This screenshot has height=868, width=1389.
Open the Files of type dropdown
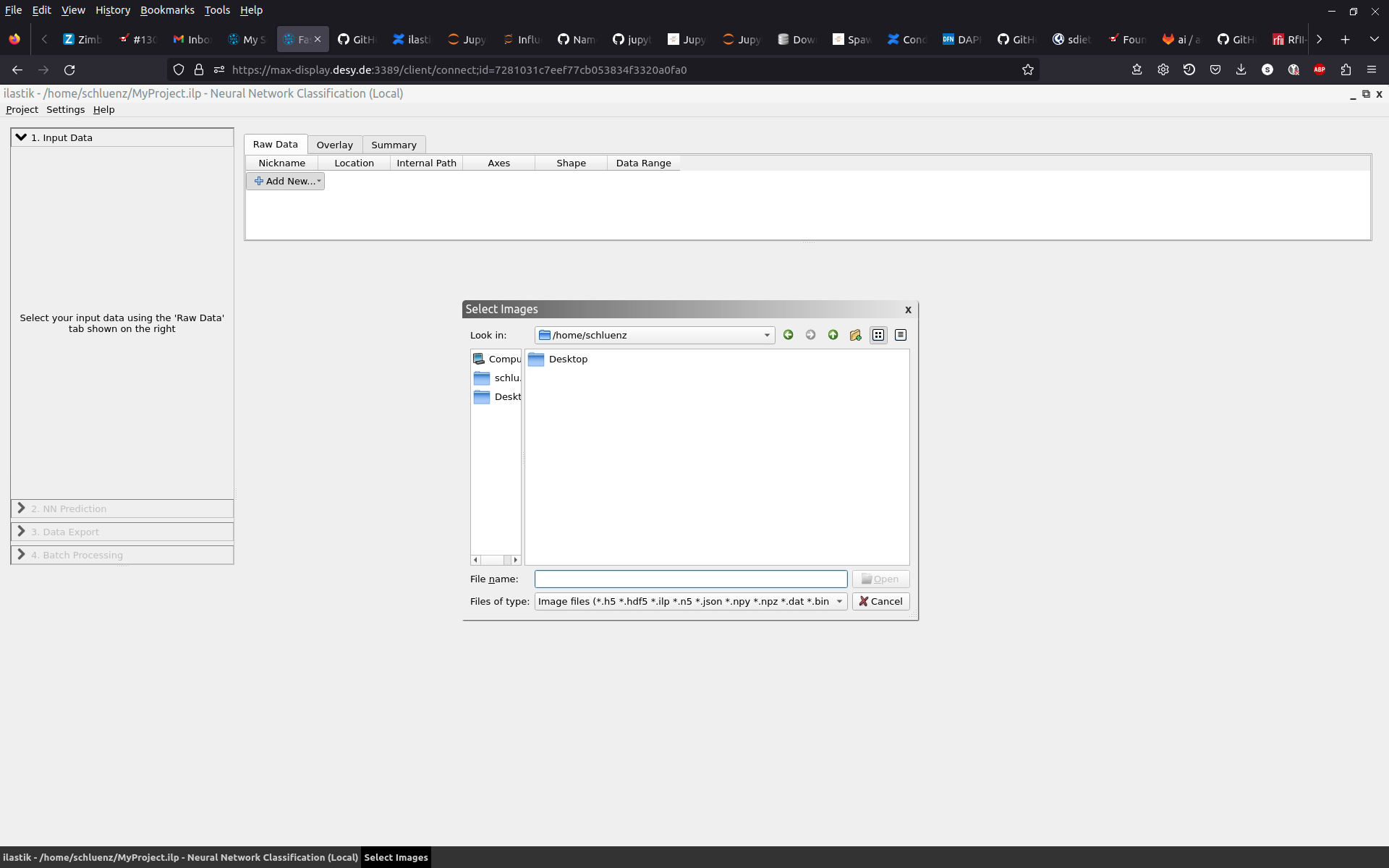coord(839,602)
